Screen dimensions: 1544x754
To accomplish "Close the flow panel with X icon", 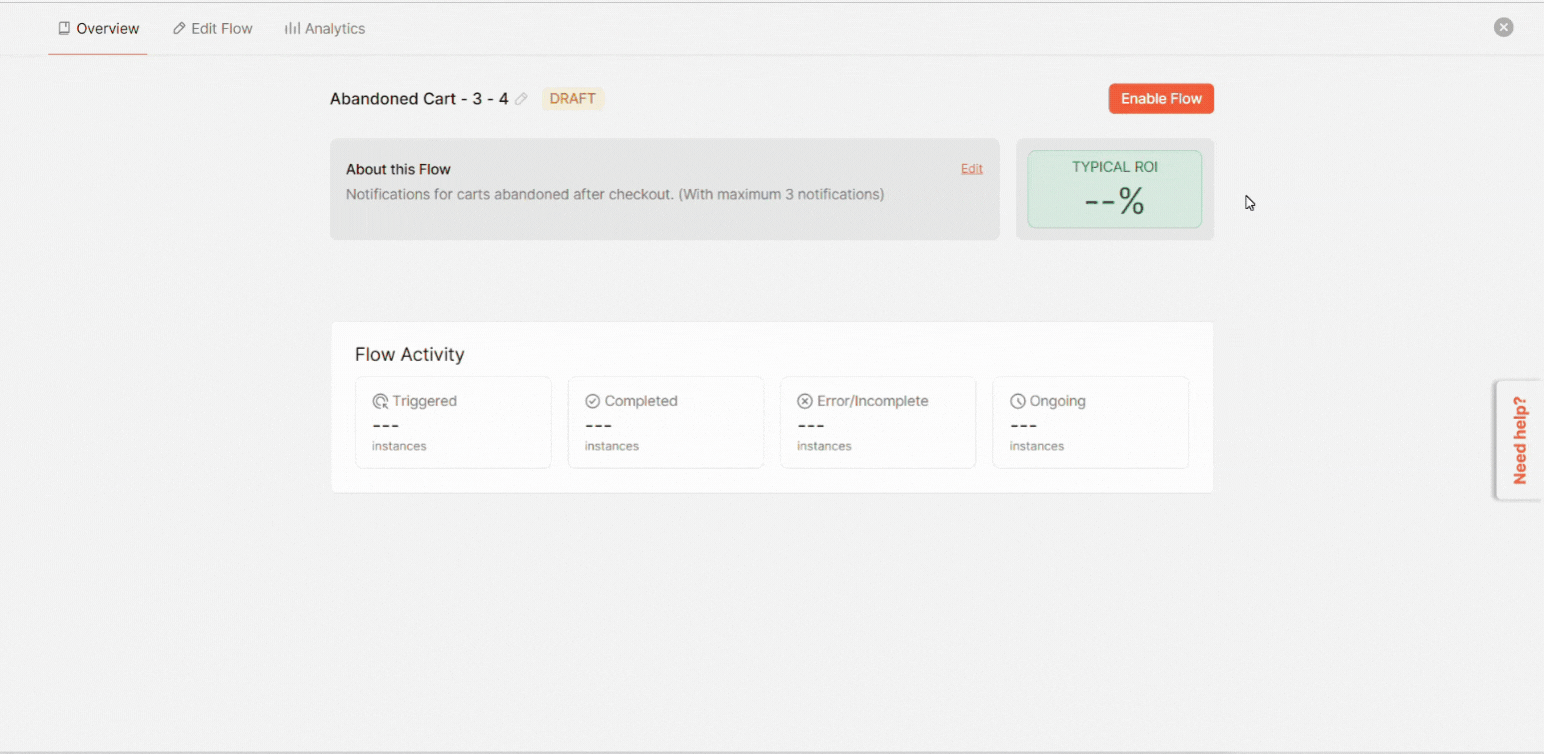I will click(x=1503, y=28).
